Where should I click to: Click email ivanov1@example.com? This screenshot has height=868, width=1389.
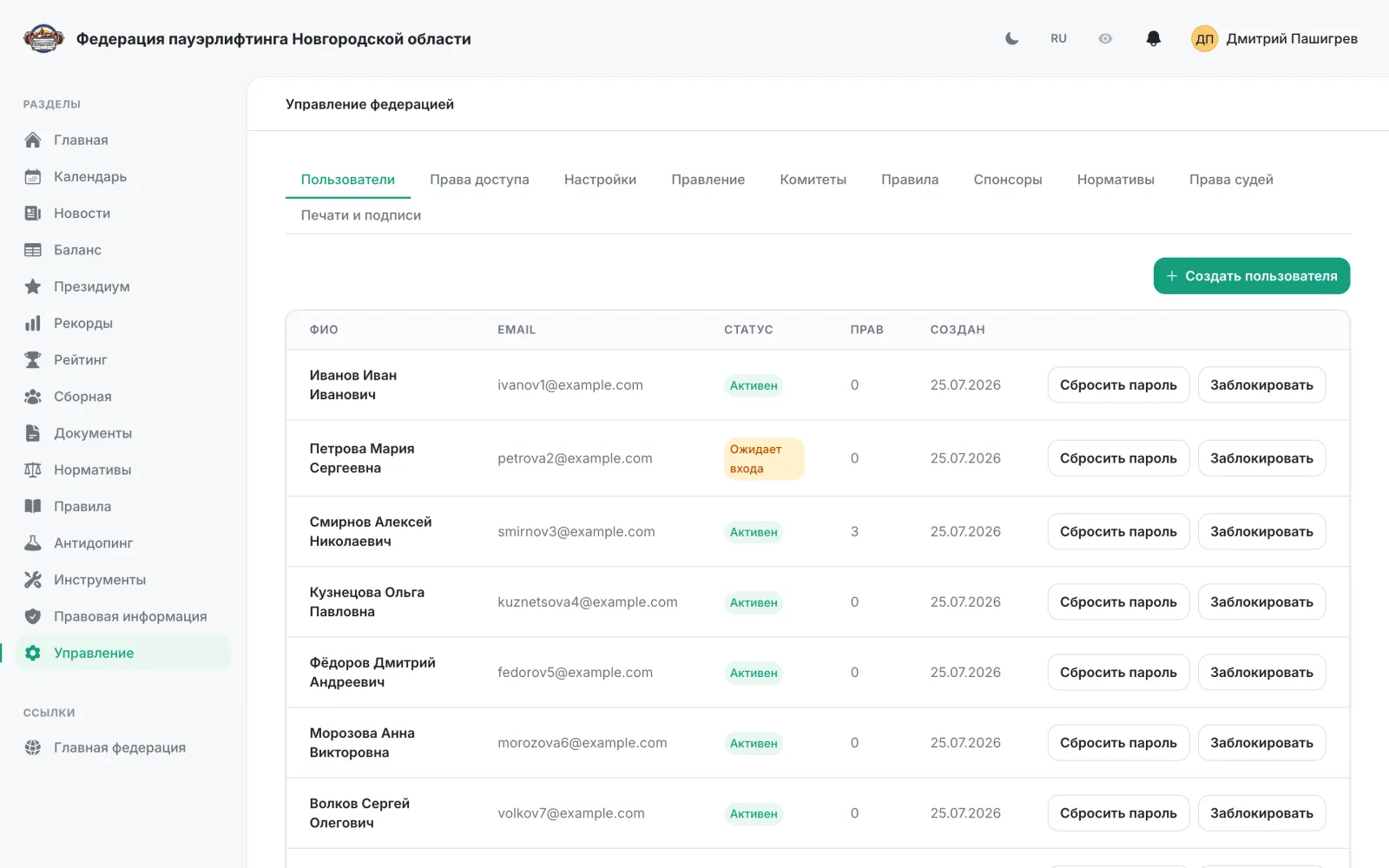pyautogui.click(x=570, y=385)
